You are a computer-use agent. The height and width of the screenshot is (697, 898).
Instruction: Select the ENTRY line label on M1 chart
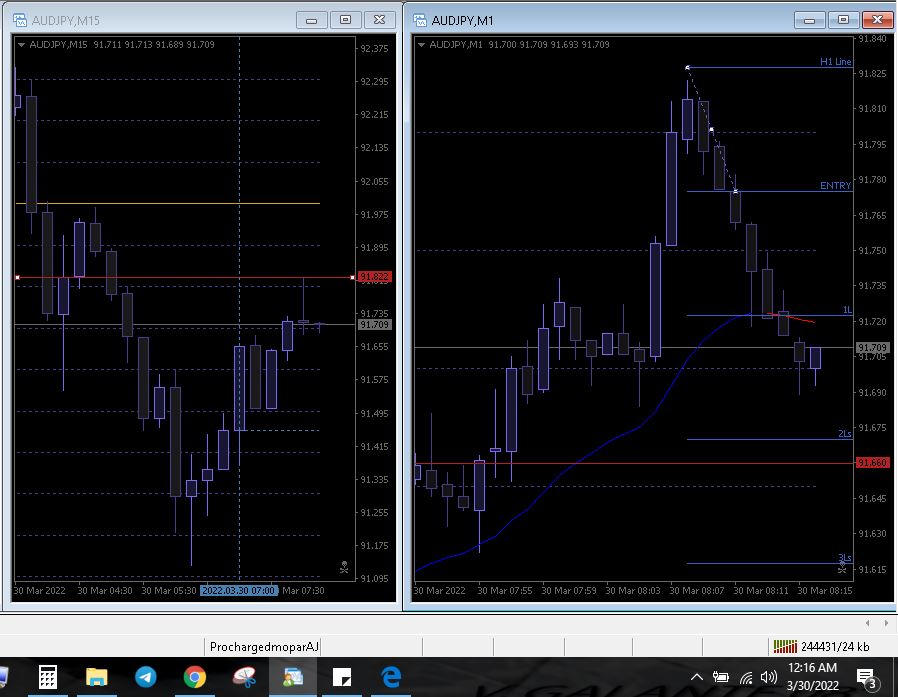[x=835, y=186]
